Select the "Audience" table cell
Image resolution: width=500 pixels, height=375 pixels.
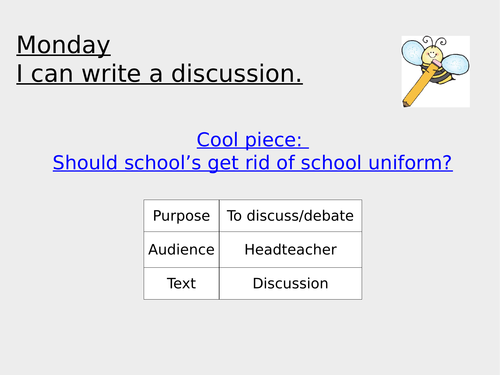click(x=181, y=250)
